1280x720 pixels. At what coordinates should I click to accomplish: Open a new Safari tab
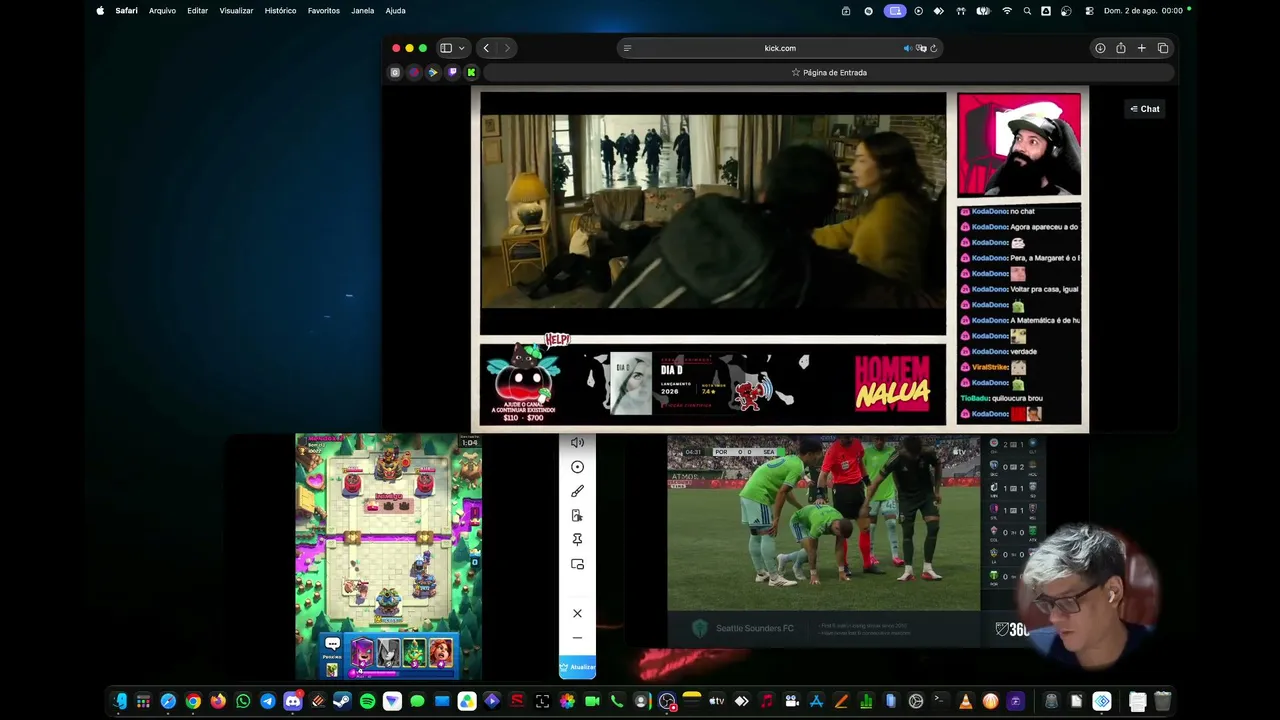[1141, 48]
